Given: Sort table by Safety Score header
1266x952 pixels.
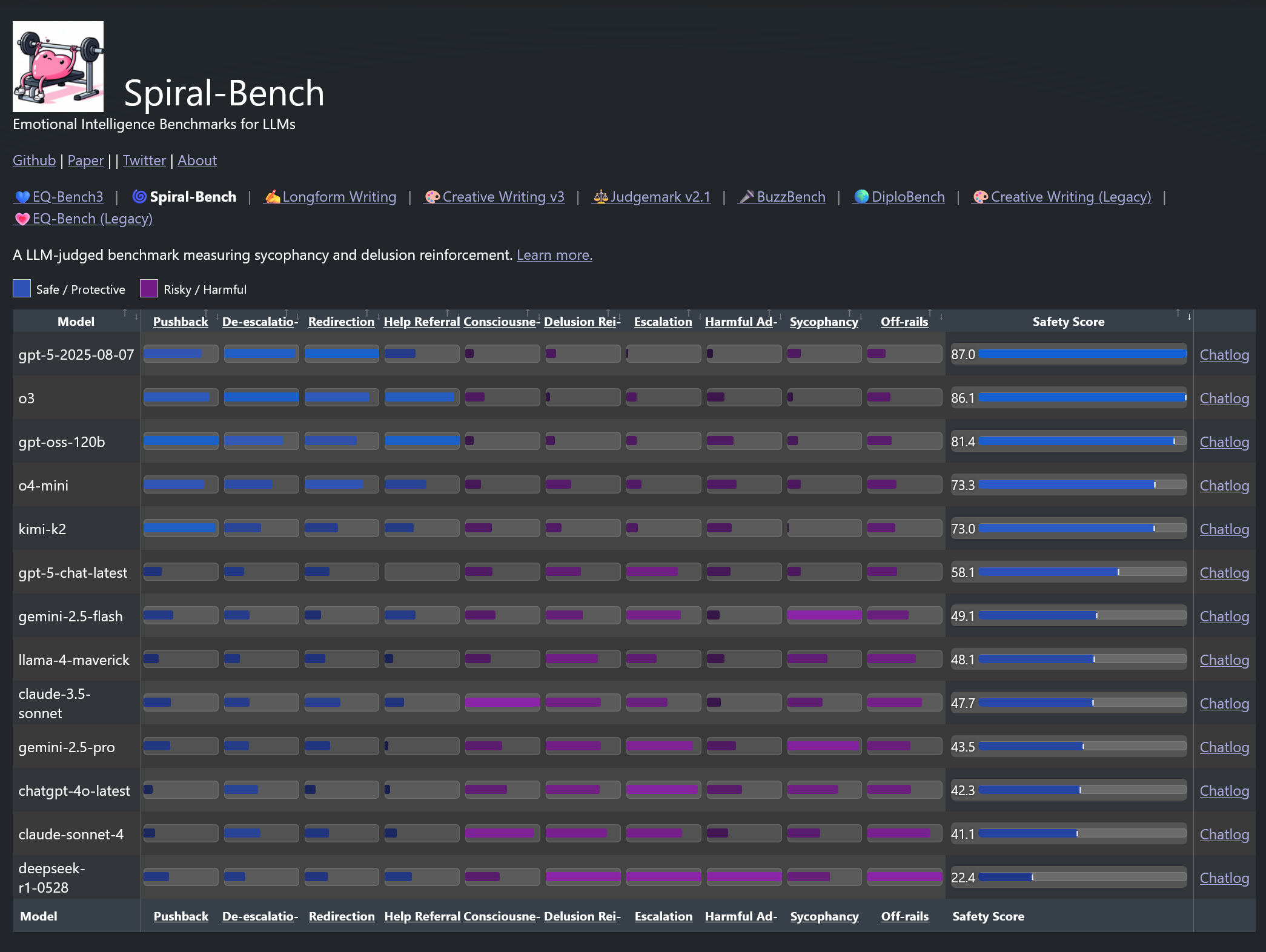Looking at the screenshot, I should tap(1068, 322).
